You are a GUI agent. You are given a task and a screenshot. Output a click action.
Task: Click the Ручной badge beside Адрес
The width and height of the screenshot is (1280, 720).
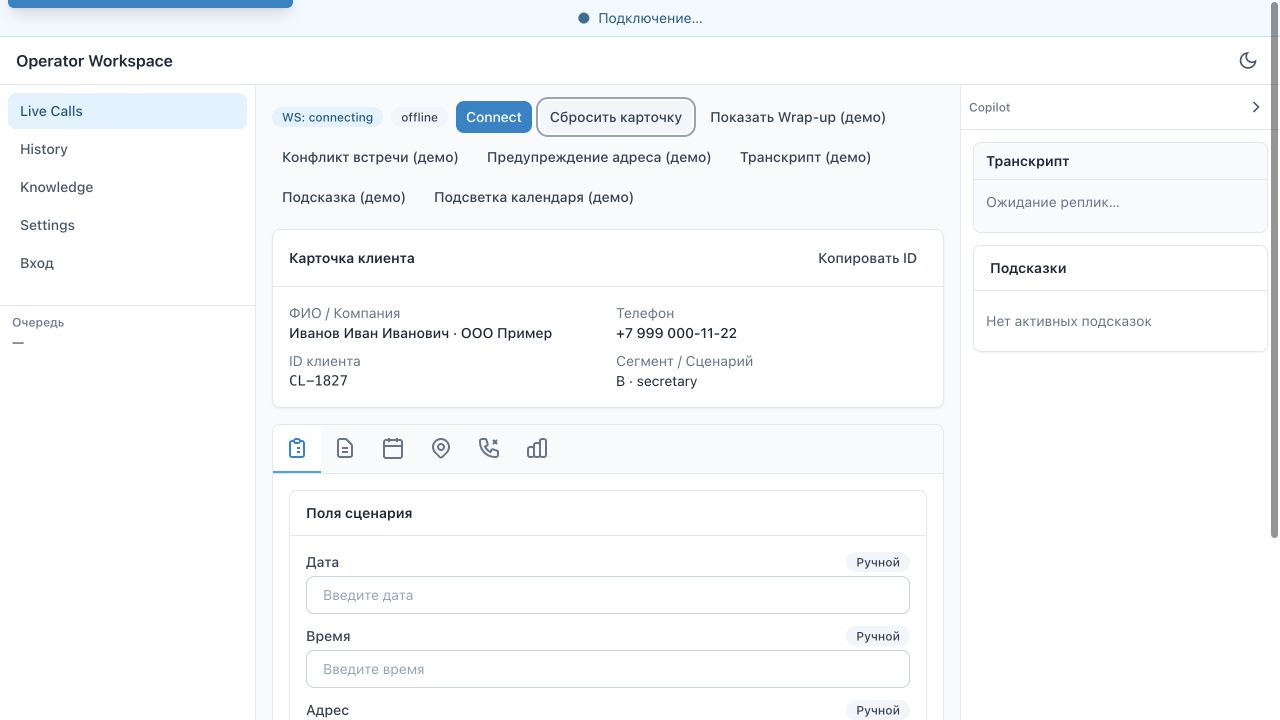(878, 710)
